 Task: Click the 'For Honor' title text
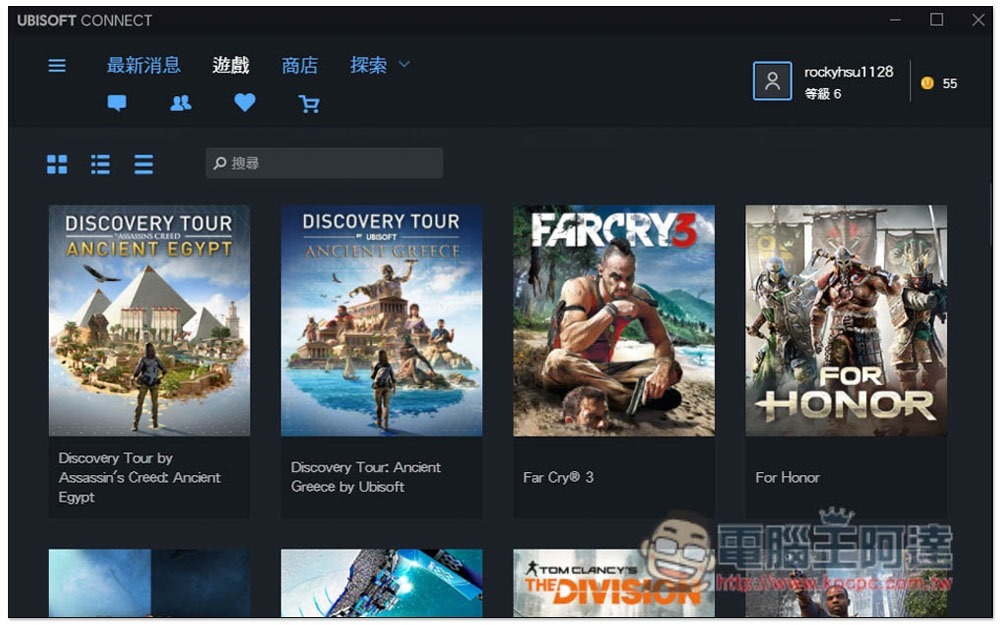coord(788,477)
